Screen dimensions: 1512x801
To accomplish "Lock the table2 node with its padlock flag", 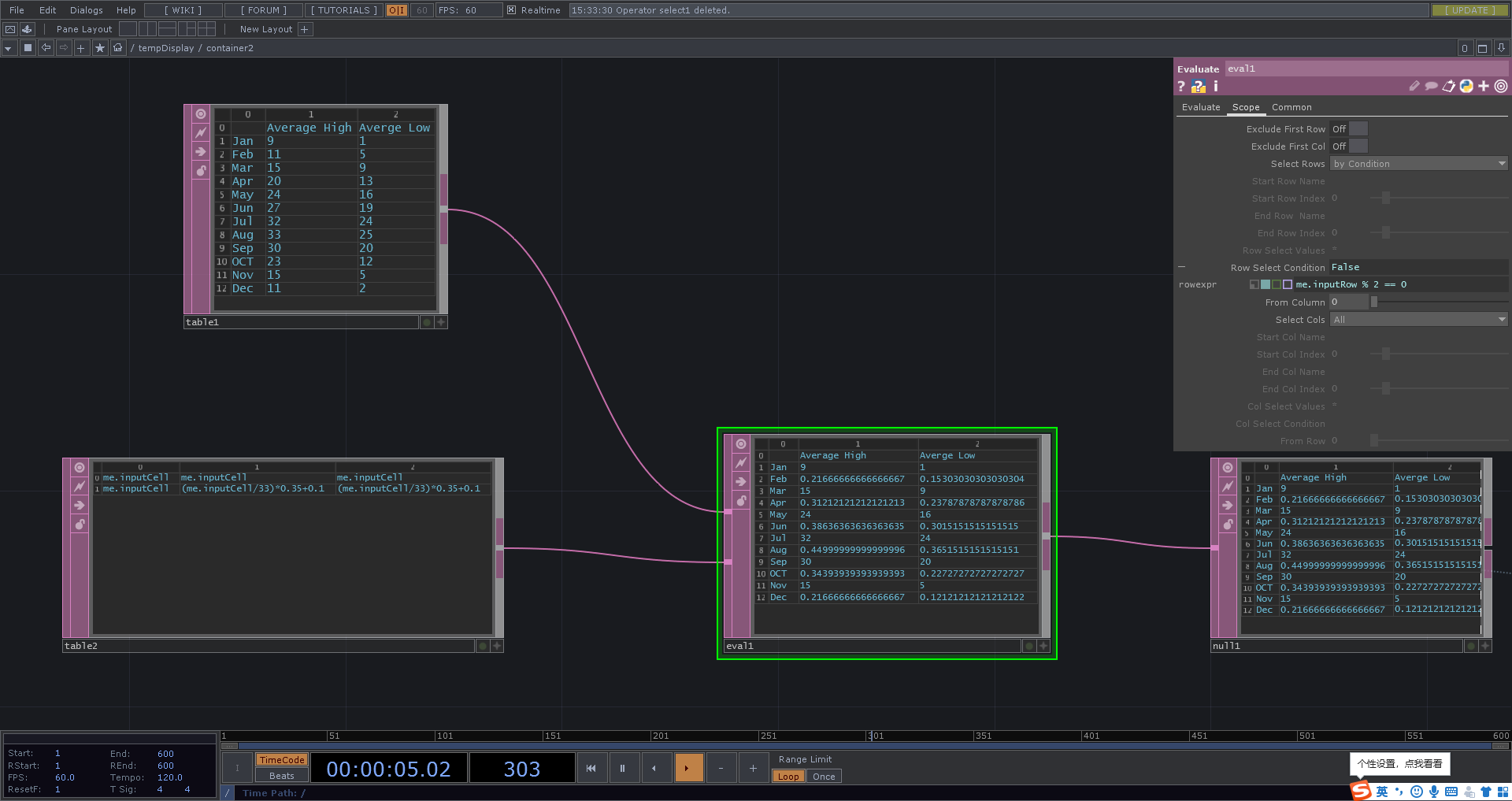I will [79, 524].
